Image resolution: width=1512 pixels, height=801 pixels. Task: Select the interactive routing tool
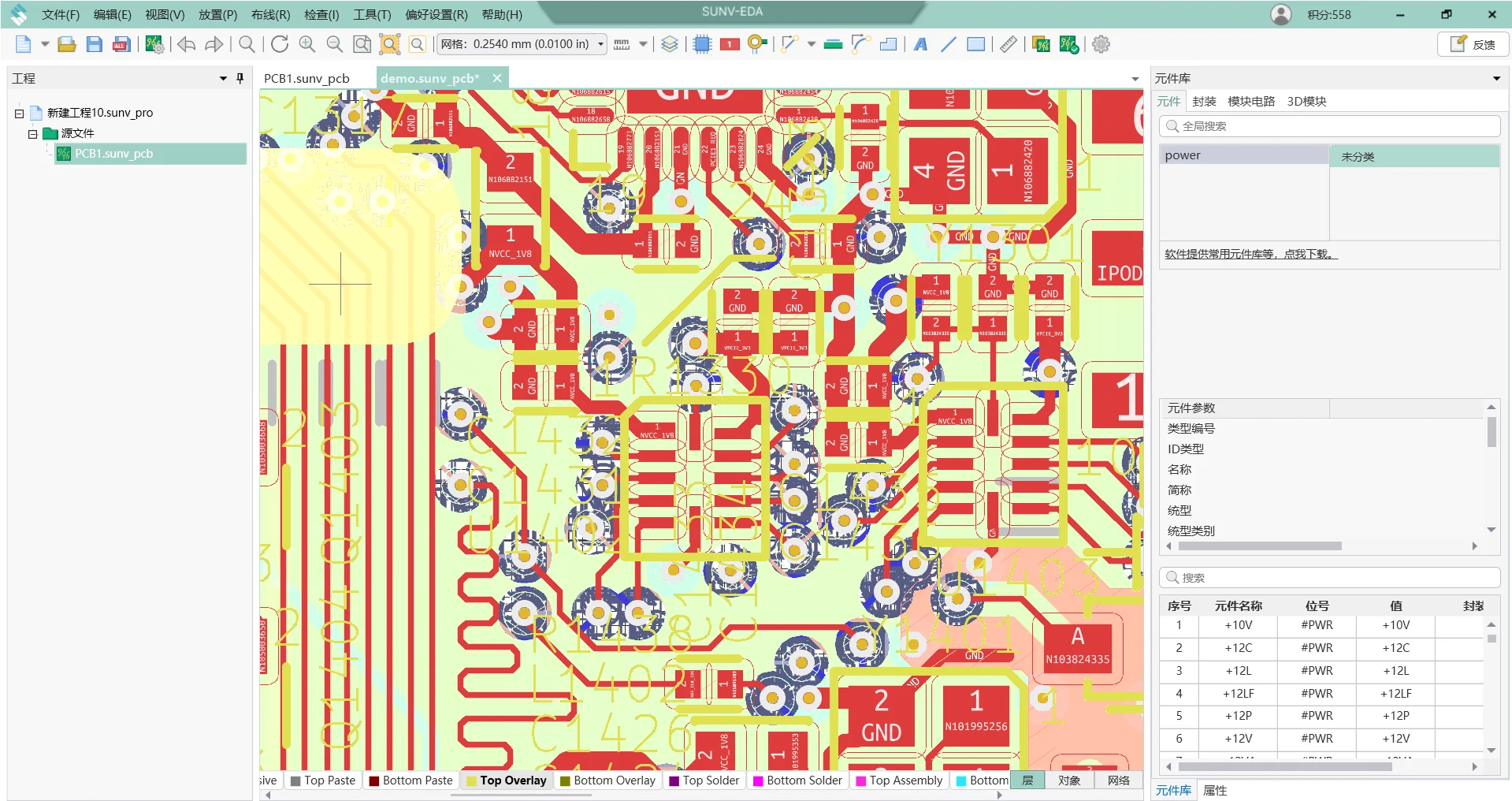click(x=788, y=44)
